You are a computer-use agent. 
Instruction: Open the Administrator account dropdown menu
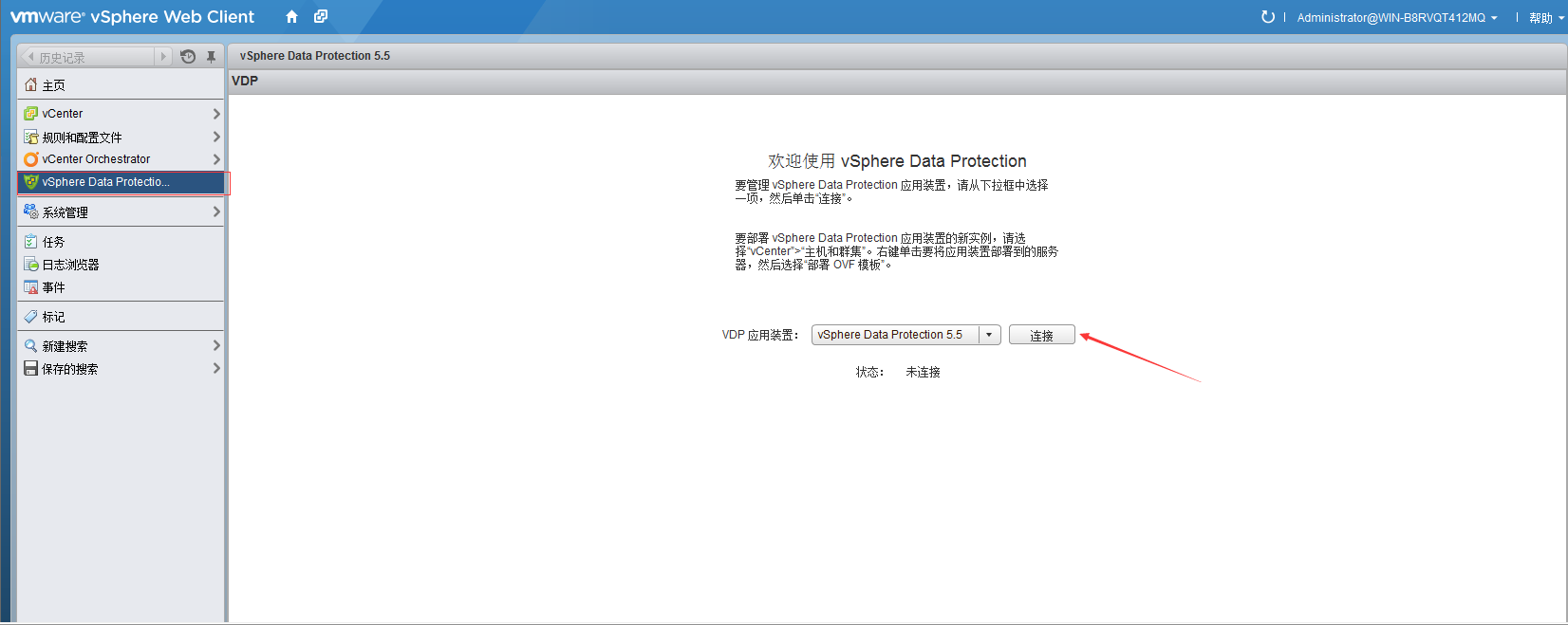1397,18
